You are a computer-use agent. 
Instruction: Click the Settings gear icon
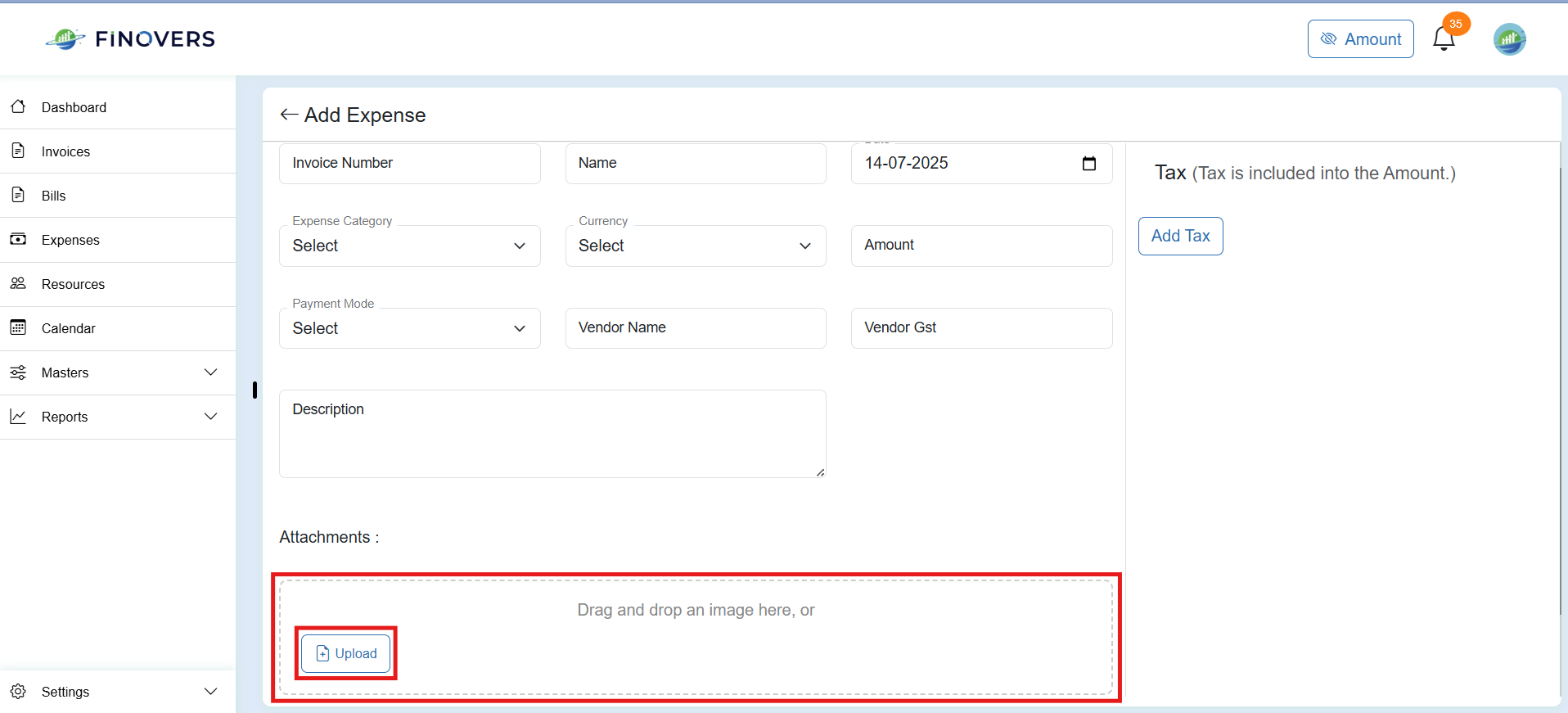click(18, 692)
